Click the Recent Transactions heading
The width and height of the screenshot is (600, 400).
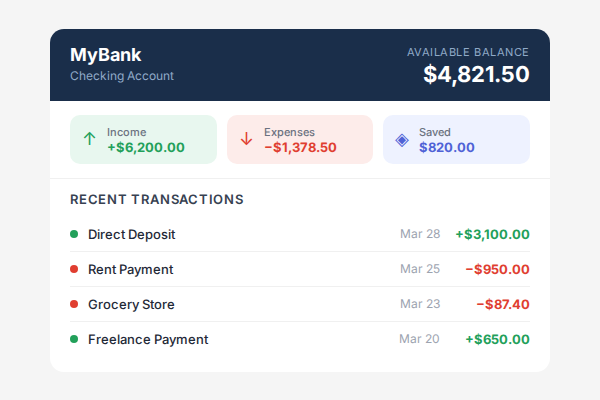click(x=157, y=199)
